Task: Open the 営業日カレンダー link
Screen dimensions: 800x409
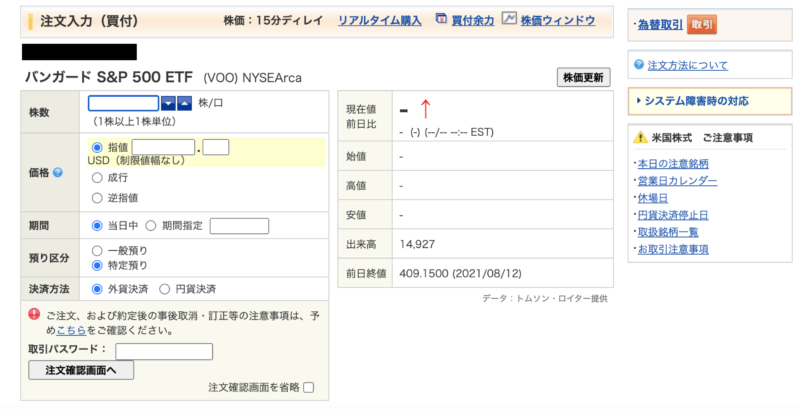Action: 678,181
